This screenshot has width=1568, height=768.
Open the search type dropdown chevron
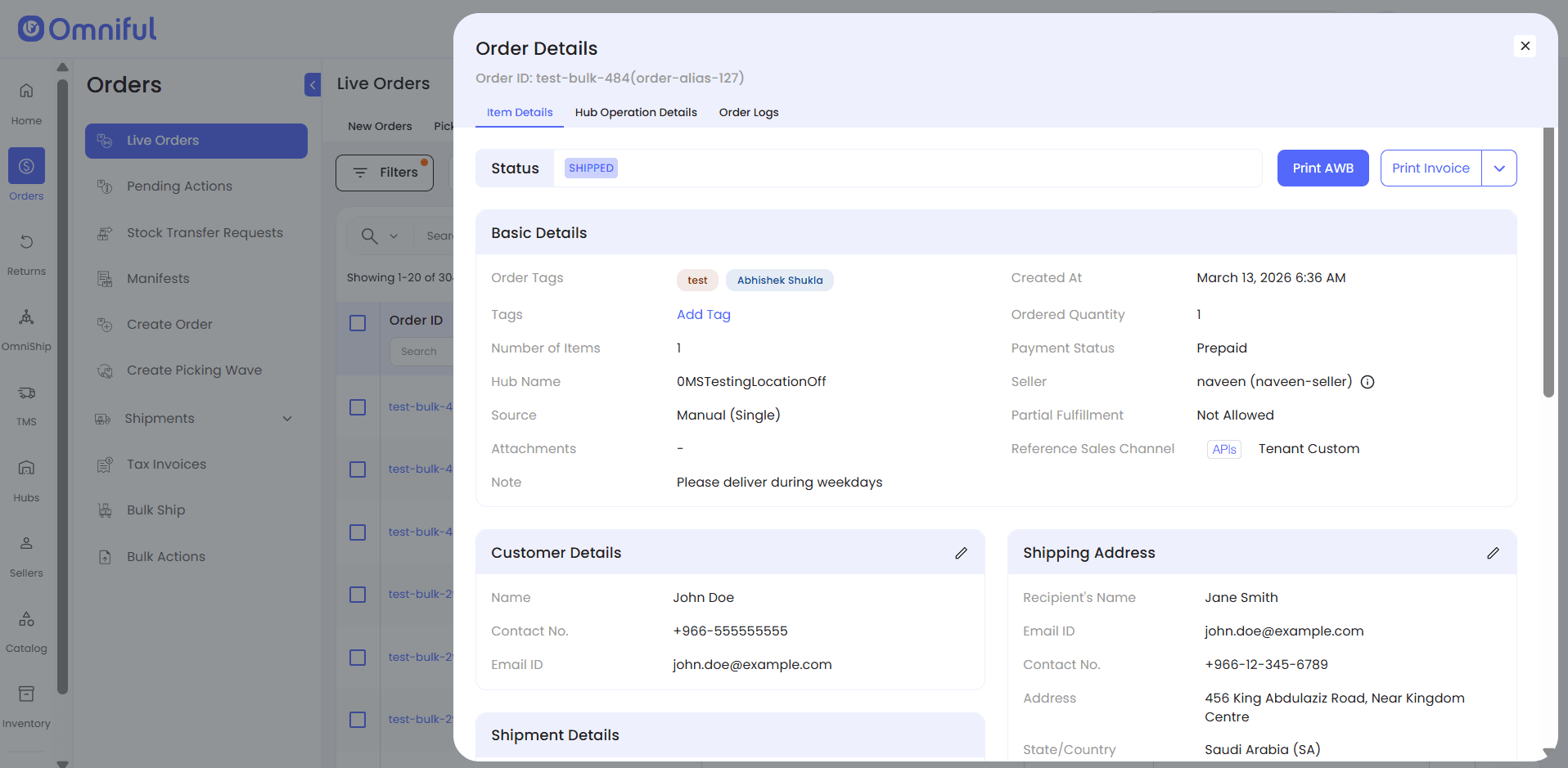(x=394, y=236)
